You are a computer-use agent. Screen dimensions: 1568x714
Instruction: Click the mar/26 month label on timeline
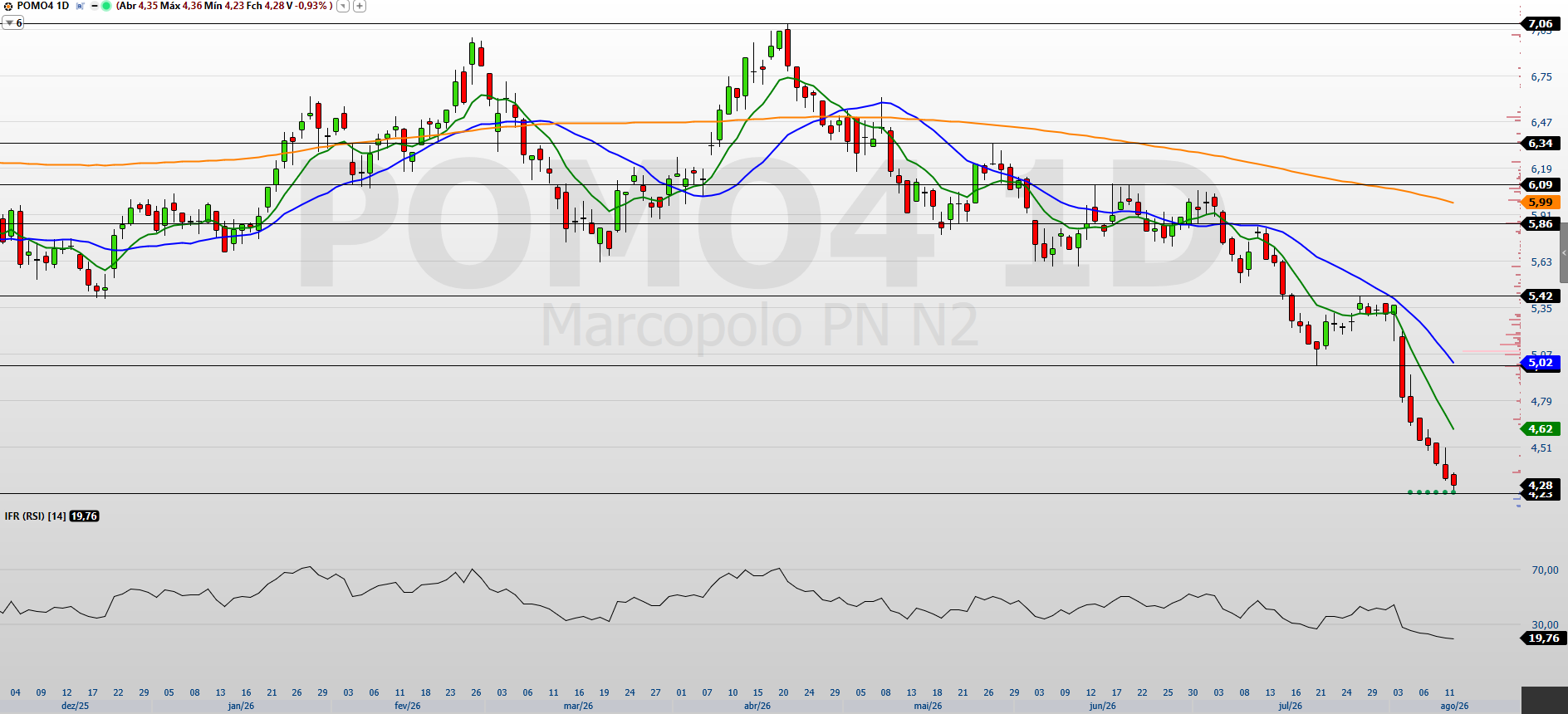(x=578, y=706)
